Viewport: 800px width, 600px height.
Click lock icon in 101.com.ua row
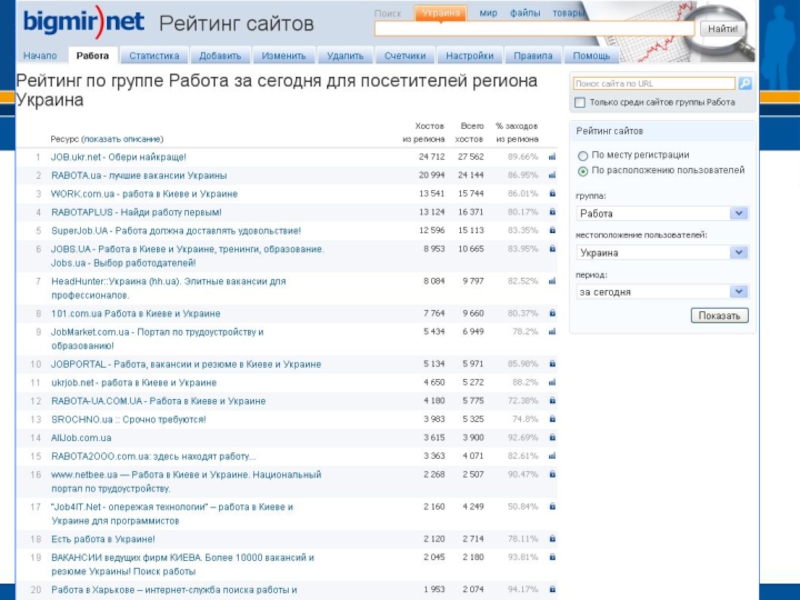[552, 313]
